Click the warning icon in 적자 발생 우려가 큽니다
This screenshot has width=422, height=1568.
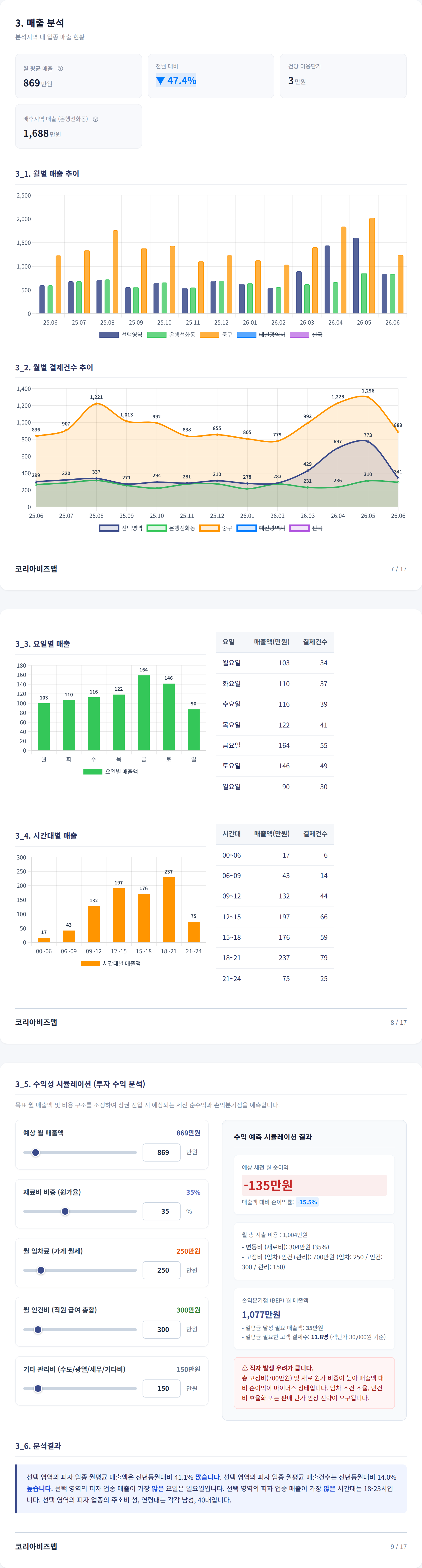click(x=245, y=1368)
